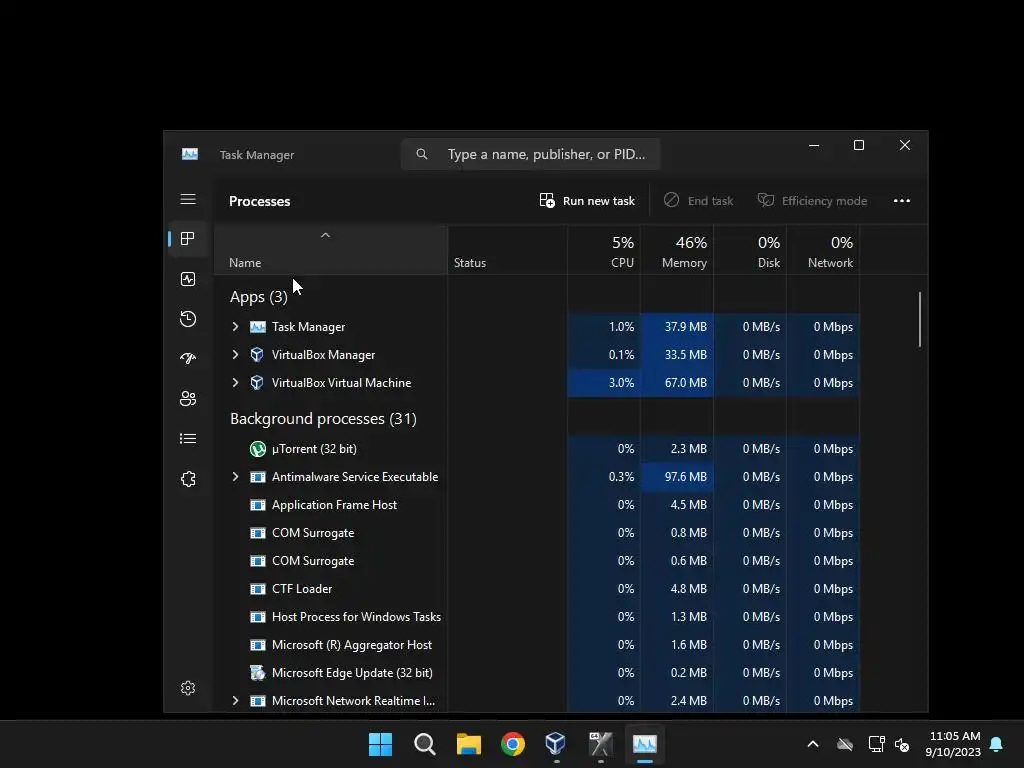Expand the VirtualBox Manager row

[235, 355]
